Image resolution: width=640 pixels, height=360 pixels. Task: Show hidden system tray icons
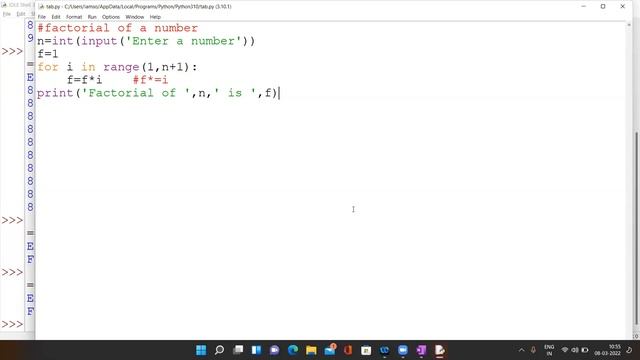(x=521, y=350)
